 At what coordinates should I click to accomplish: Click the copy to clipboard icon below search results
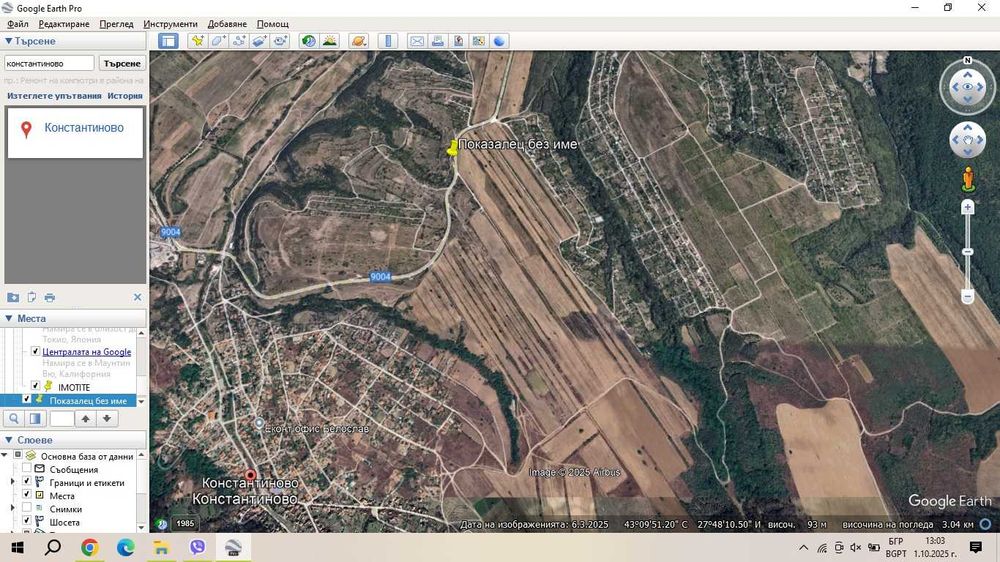pyautogui.click(x=31, y=297)
